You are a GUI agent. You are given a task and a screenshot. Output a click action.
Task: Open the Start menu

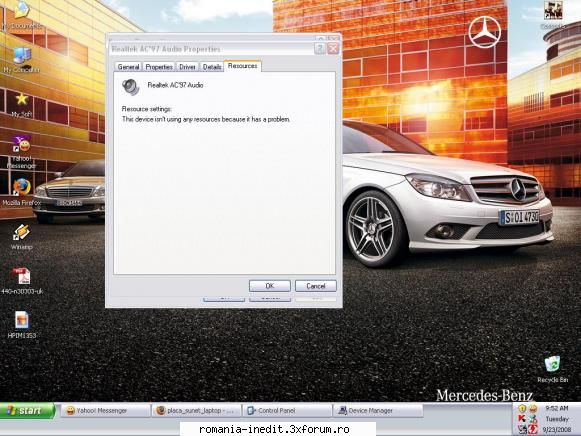tap(27, 410)
